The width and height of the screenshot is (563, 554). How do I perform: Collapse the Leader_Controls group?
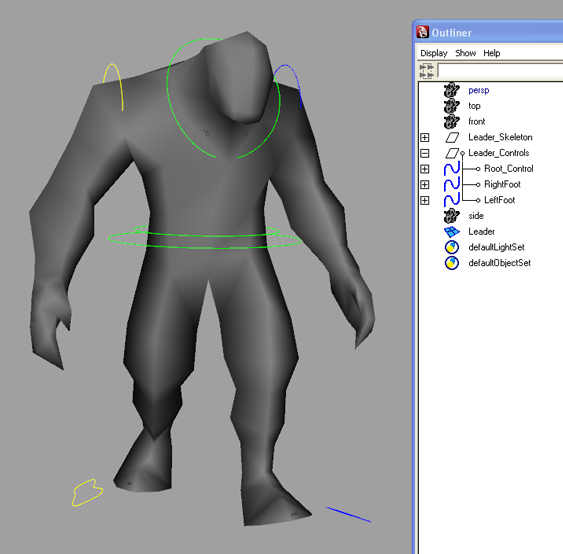tap(424, 153)
